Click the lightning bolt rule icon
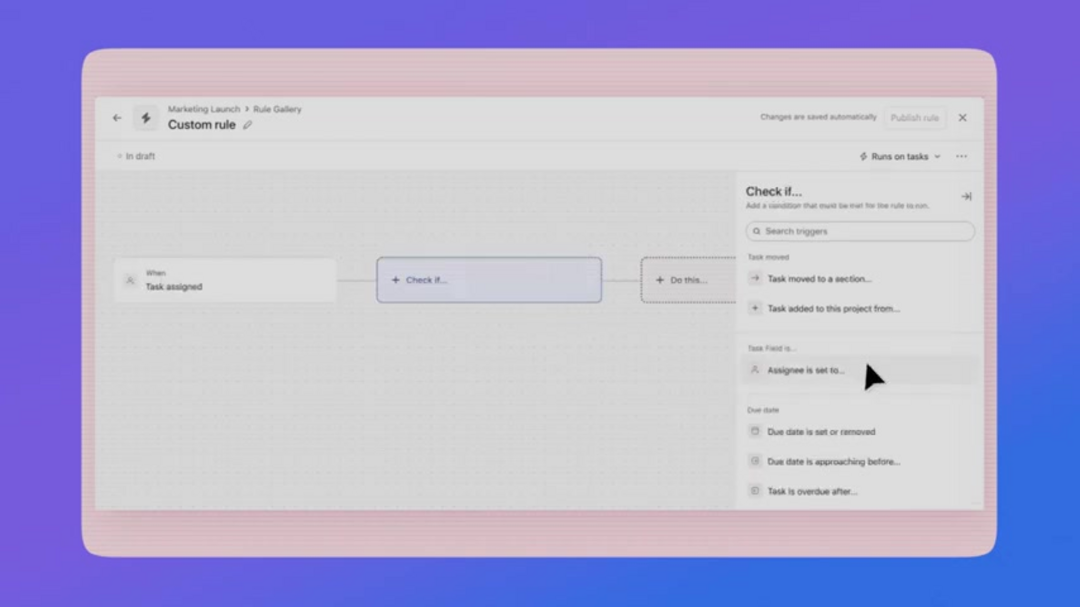 pos(146,118)
